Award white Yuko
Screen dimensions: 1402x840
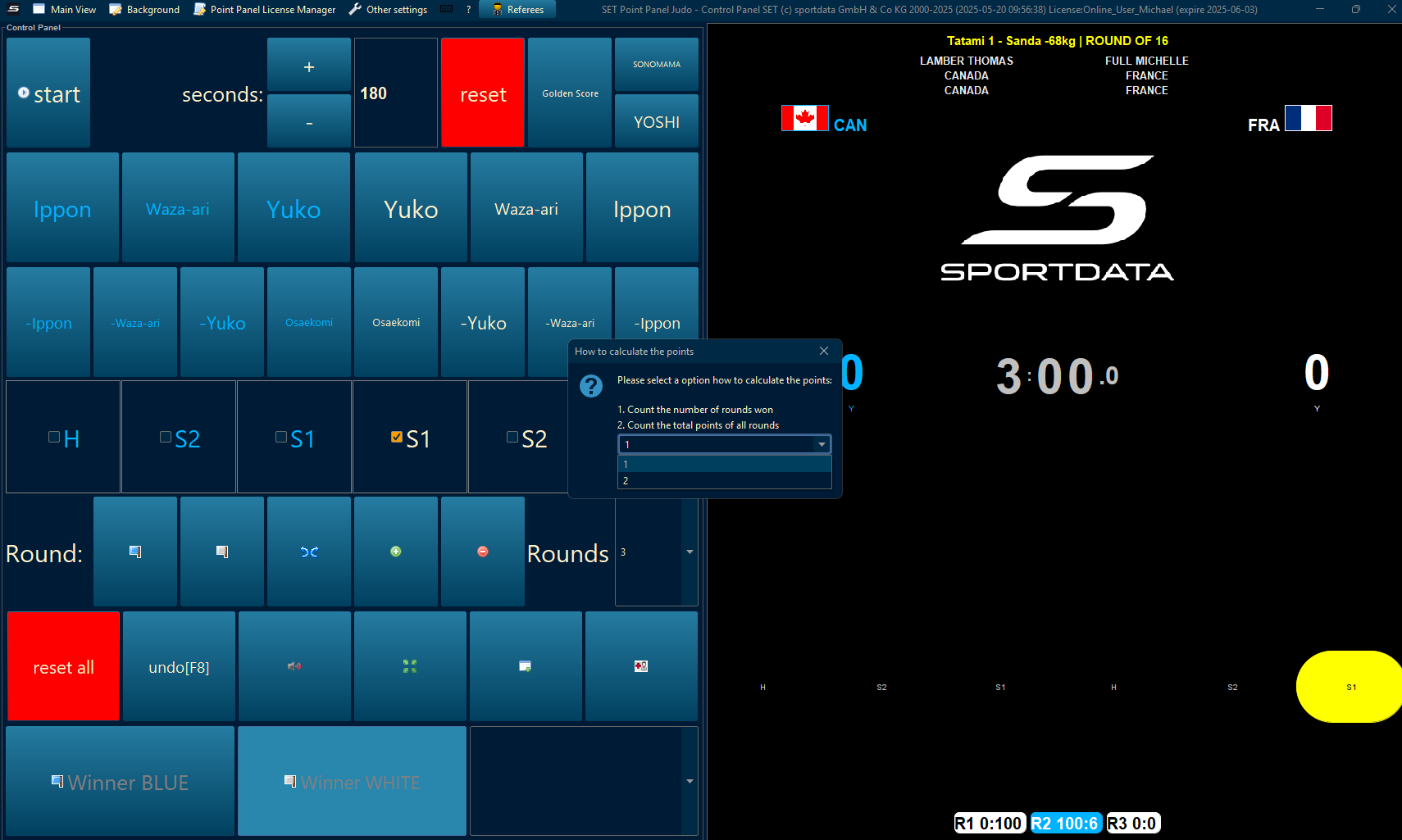coord(411,207)
